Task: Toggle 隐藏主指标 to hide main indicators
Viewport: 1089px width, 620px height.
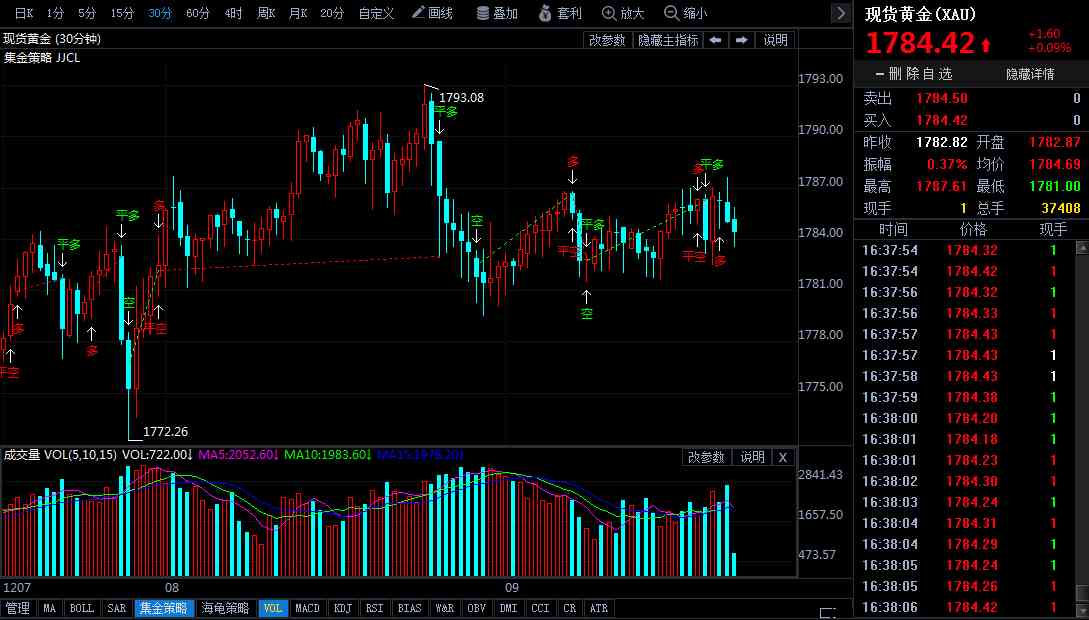Action: tap(666, 39)
